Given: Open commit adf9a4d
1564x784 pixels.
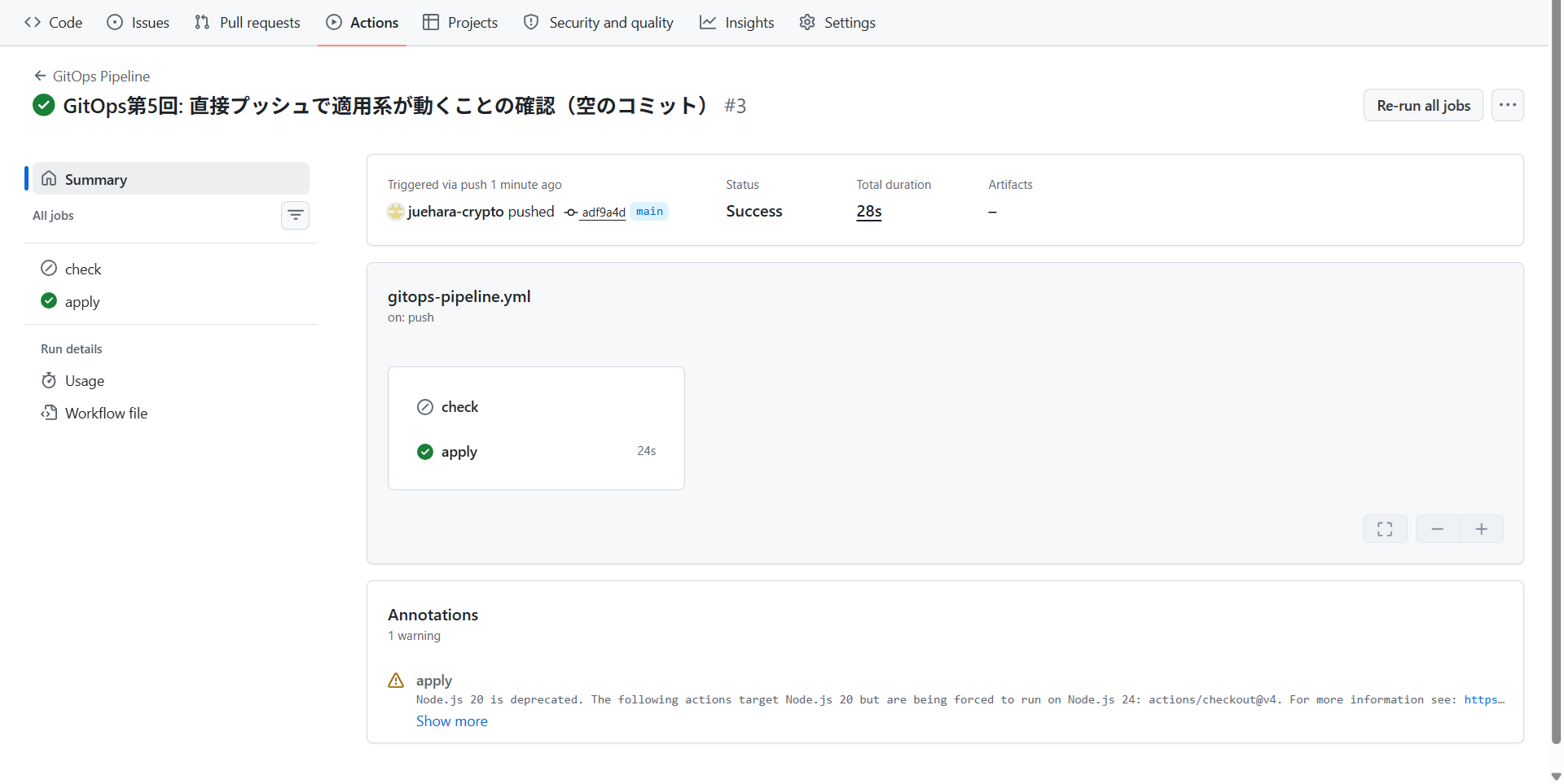Looking at the screenshot, I should [603, 212].
